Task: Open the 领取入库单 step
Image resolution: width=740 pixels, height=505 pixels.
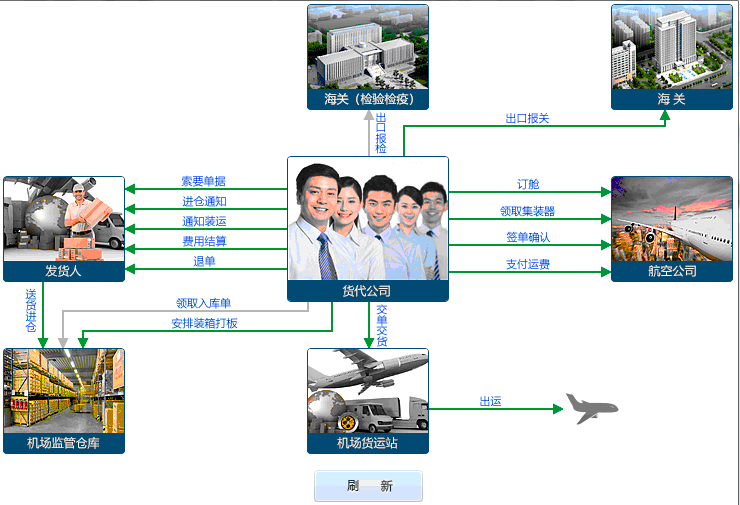Action: point(203,303)
